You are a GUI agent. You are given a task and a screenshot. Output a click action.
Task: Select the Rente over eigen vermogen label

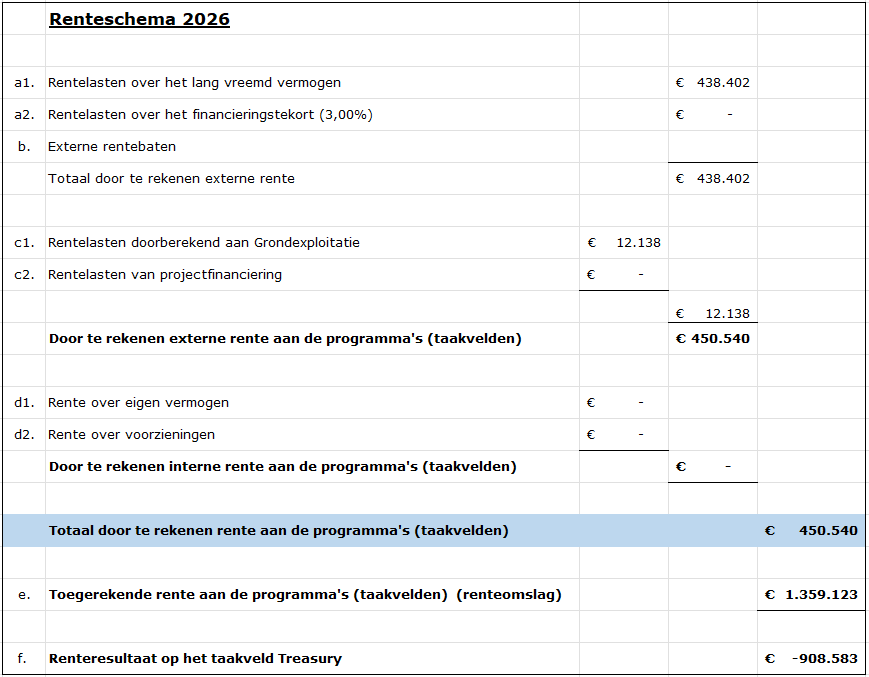coord(138,403)
